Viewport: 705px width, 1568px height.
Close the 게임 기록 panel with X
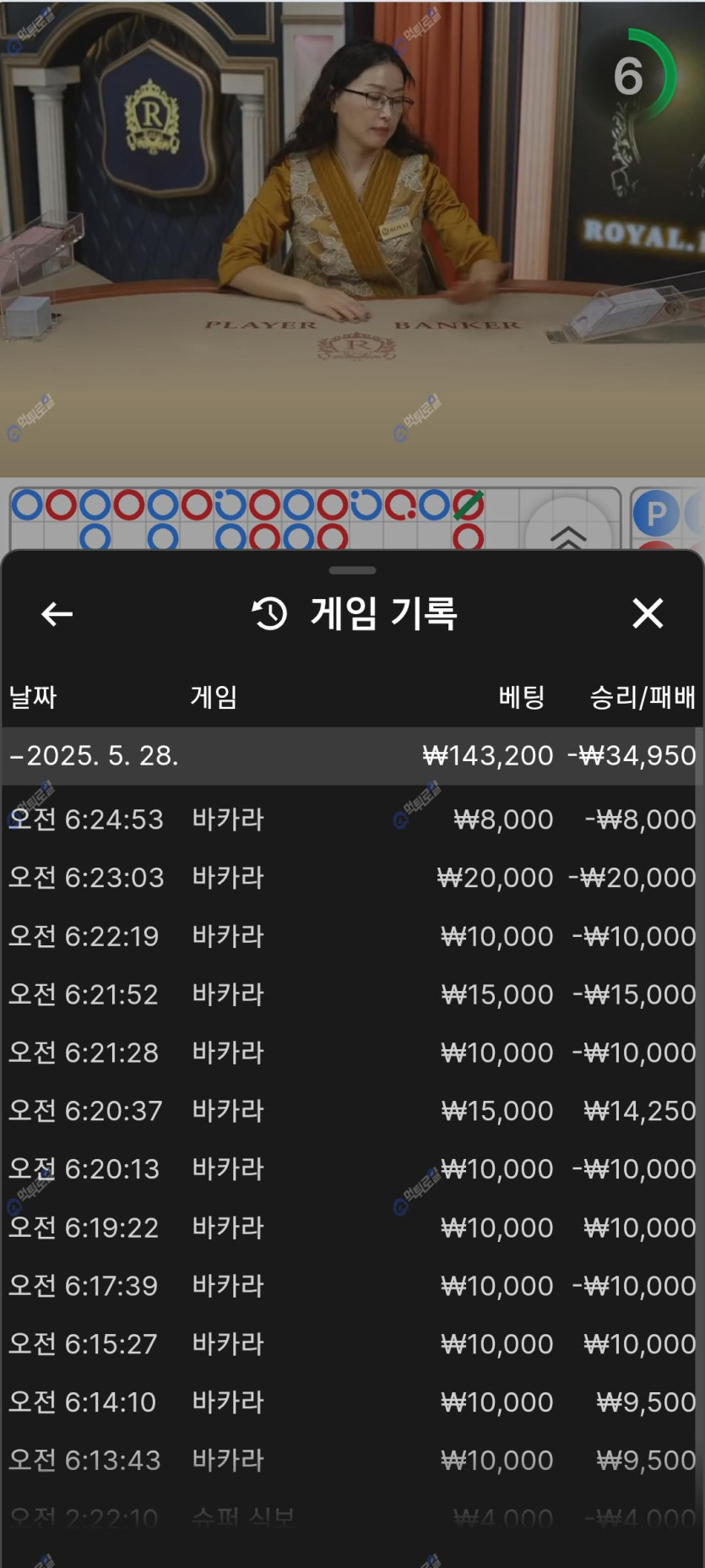point(648,613)
